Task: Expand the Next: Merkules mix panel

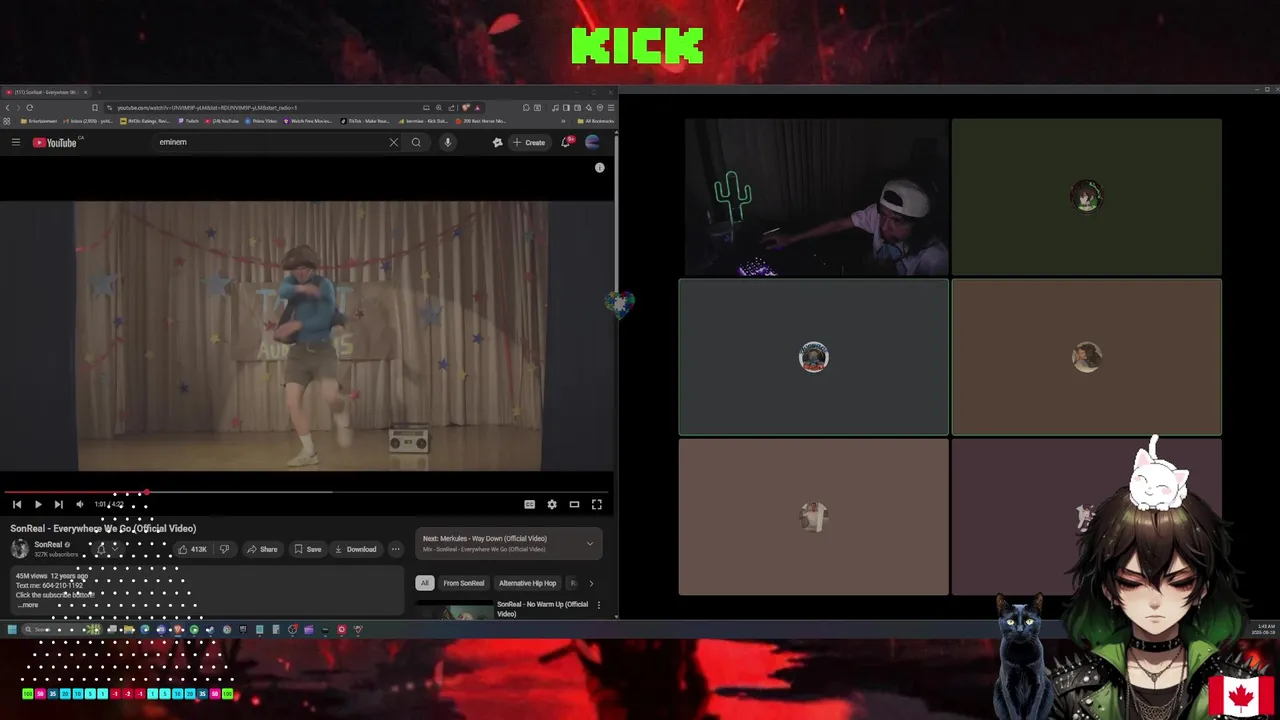Action: 590,544
